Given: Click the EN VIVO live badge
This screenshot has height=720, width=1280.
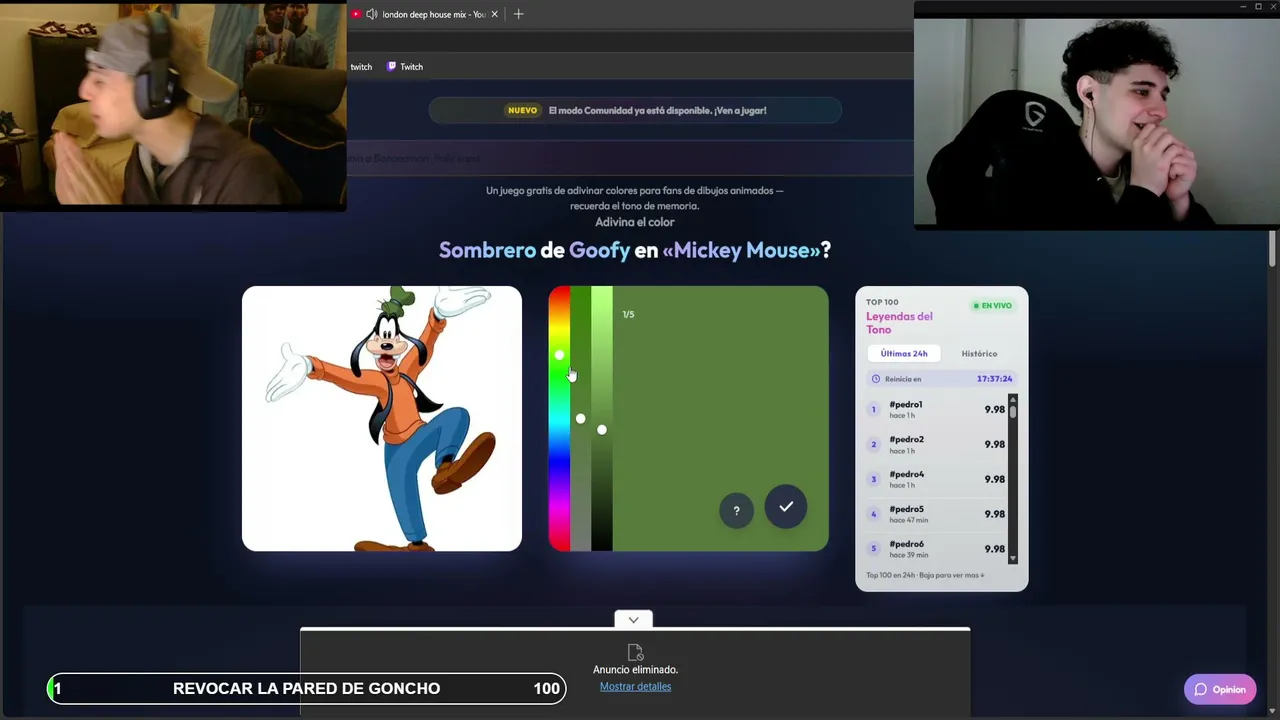Looking at the screenshot, I should pyautogui.click(x=992, y=305).
